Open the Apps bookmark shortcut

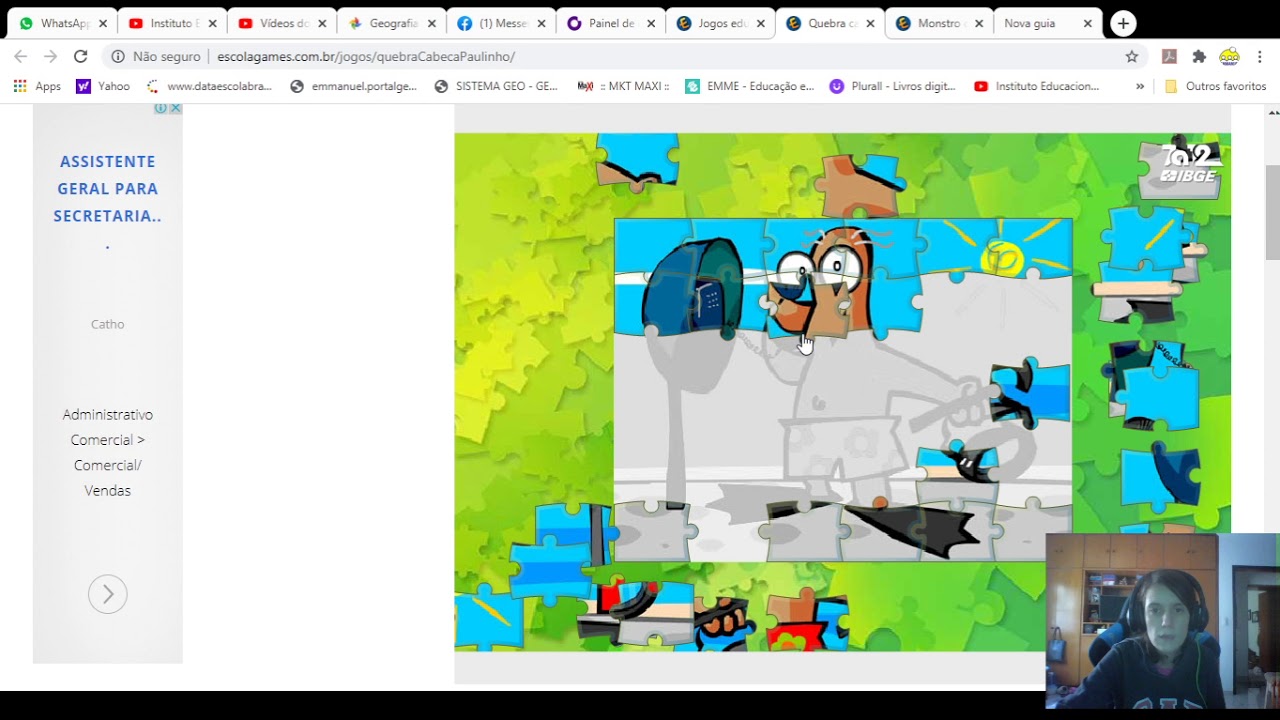pyautogui.click(x=37, y=86)
